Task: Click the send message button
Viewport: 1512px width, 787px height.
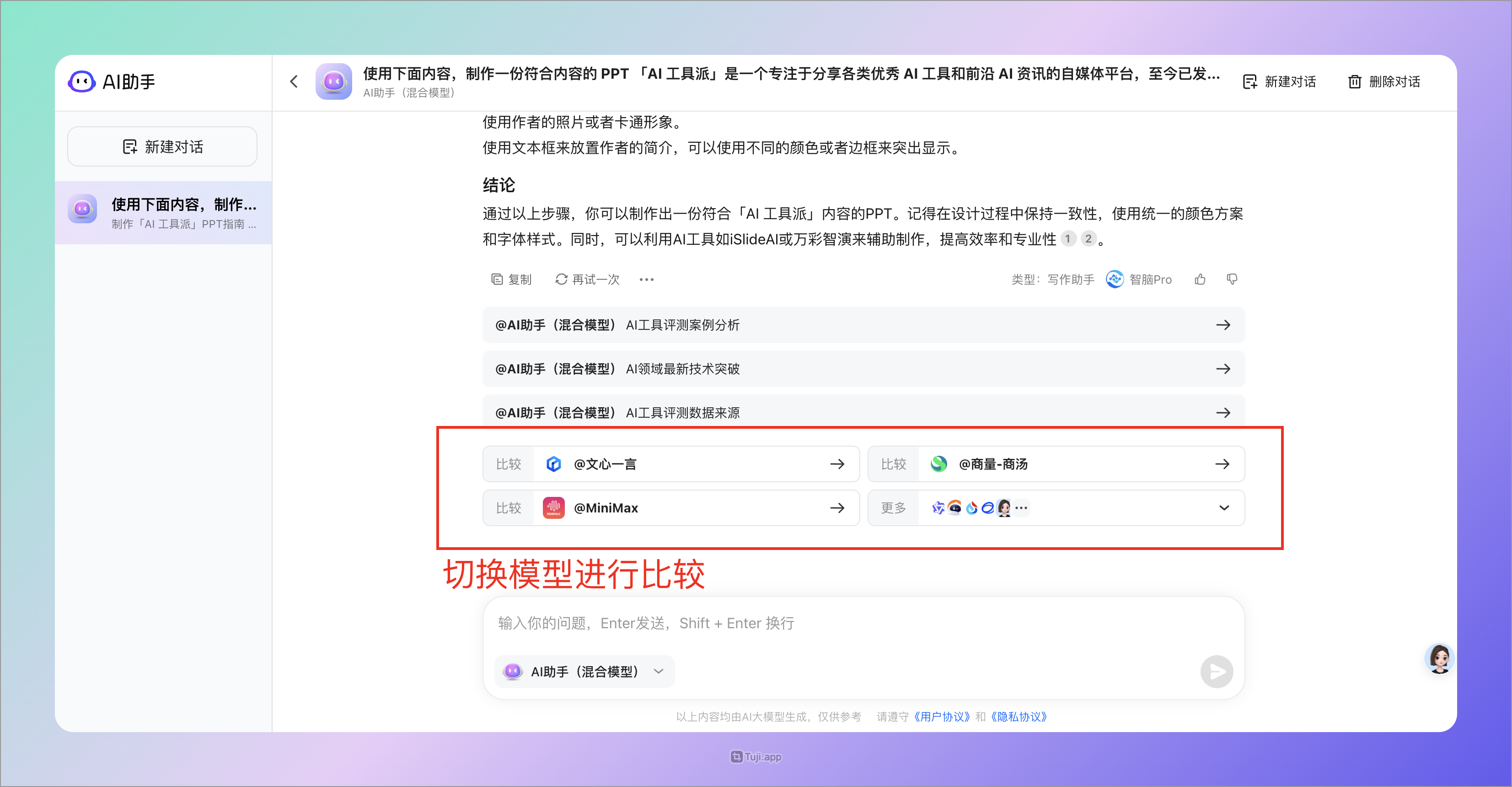Action: [x=1216, y=672]
